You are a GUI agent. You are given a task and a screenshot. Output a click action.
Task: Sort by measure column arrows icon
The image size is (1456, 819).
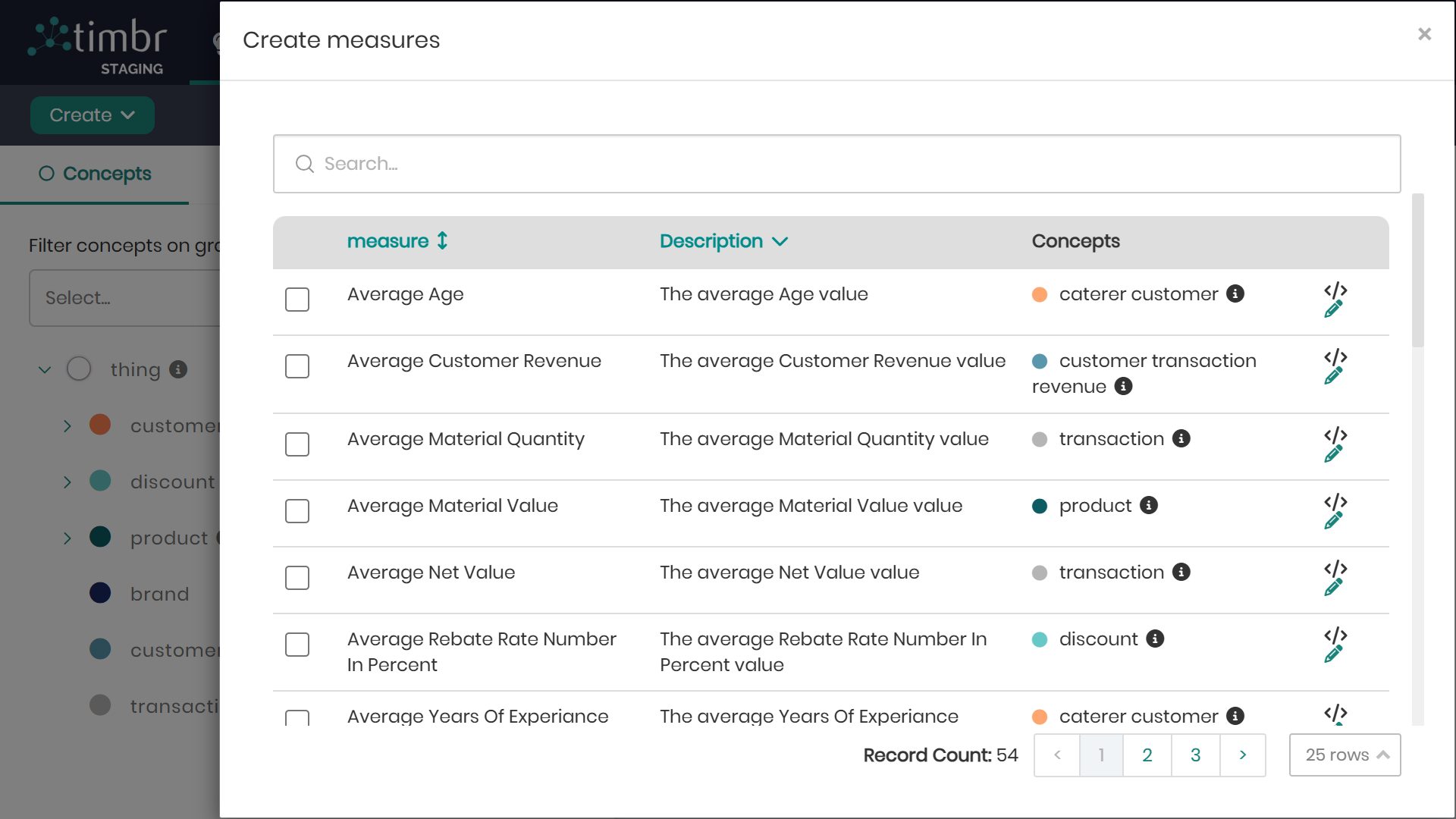[x=443, y=240]
